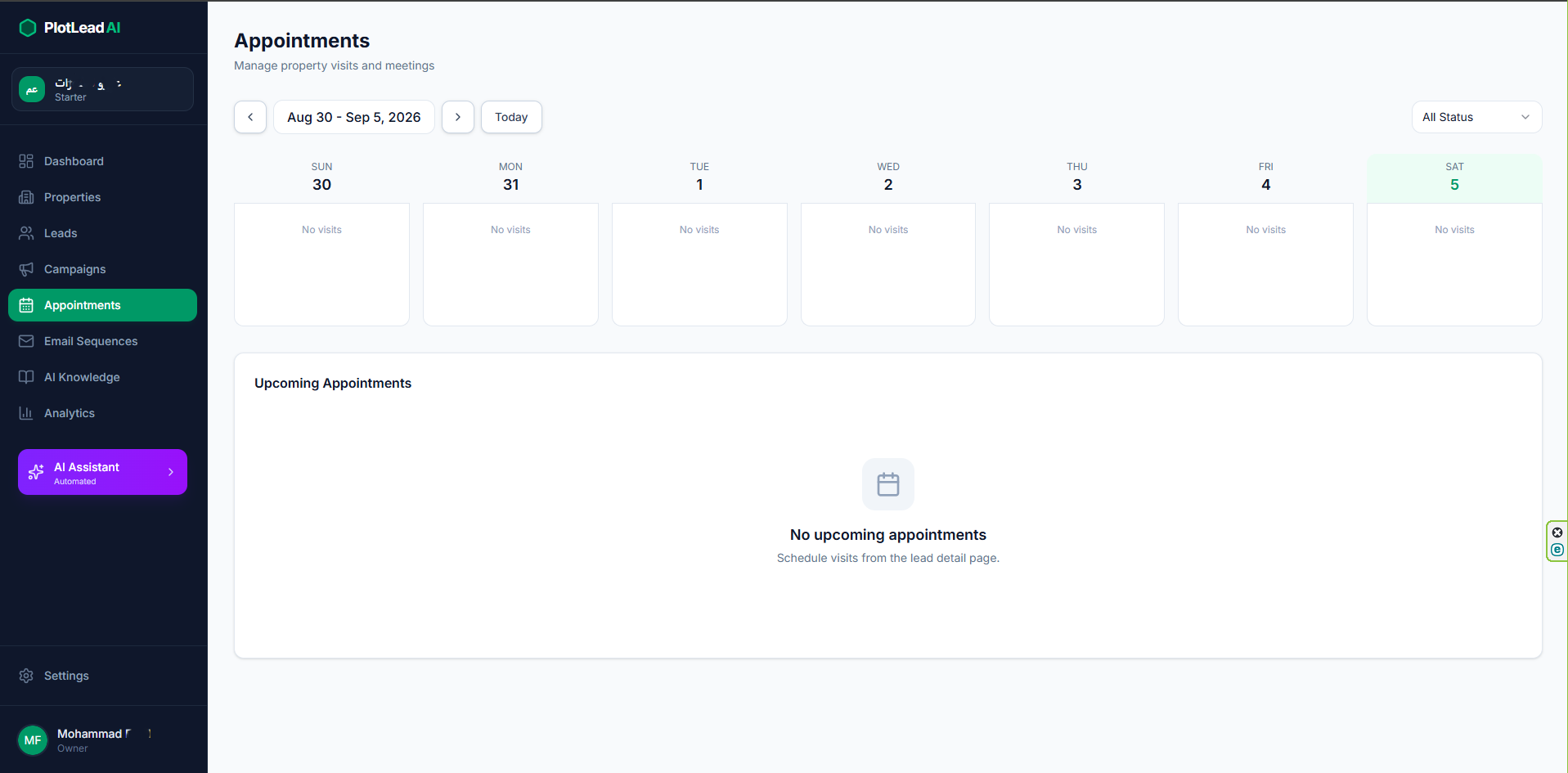Click 'No visits' under TUE 1

pos(699,230)
